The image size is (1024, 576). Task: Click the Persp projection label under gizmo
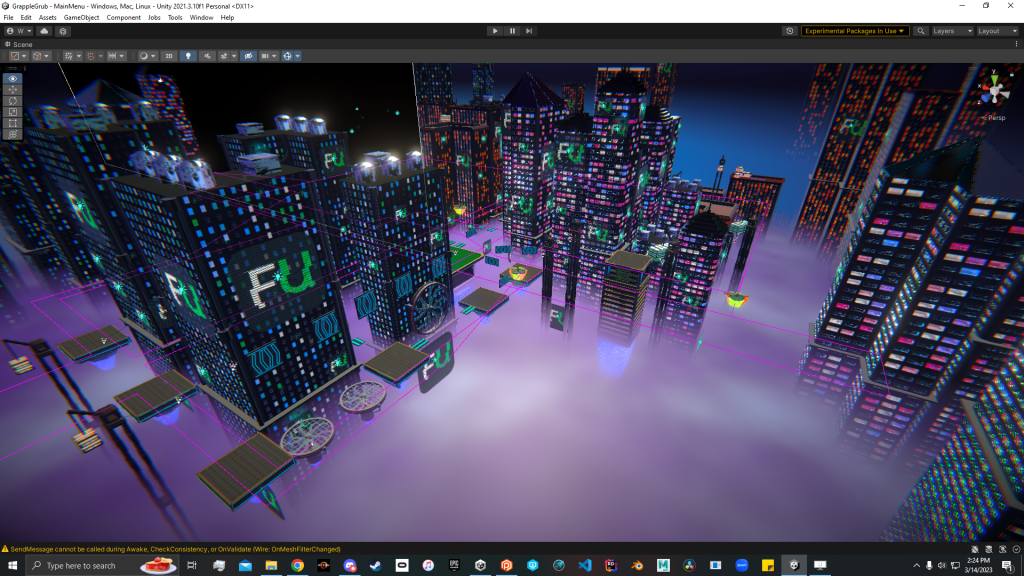point(994,118)
